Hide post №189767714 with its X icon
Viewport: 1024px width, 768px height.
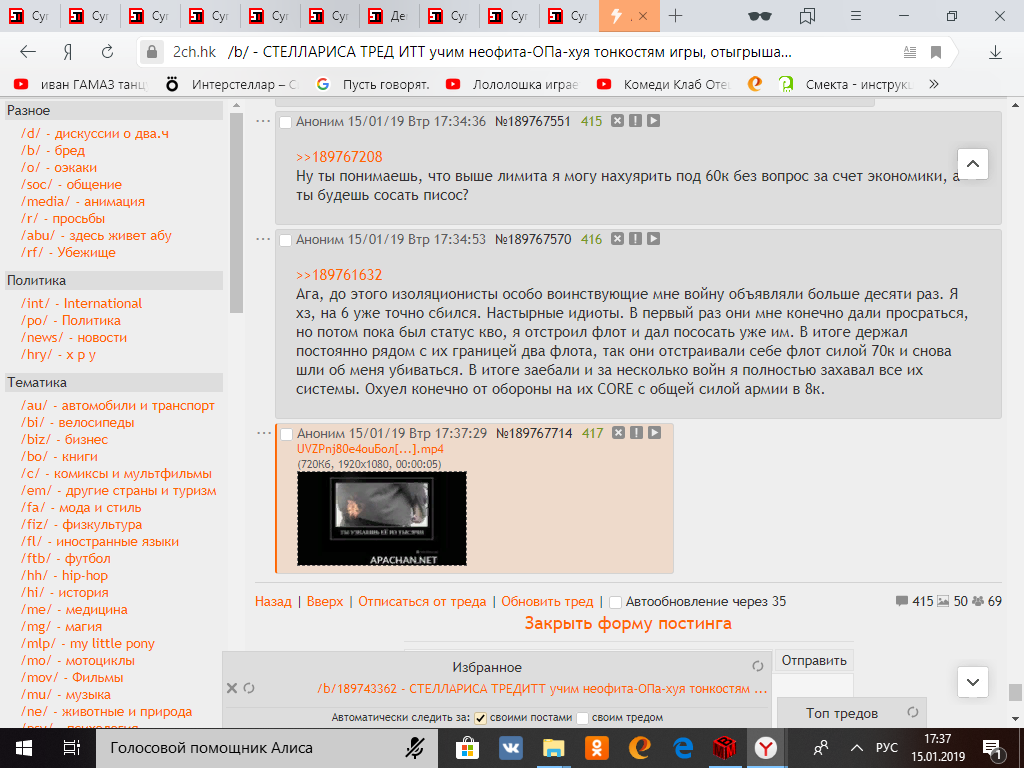click(618, 432)
